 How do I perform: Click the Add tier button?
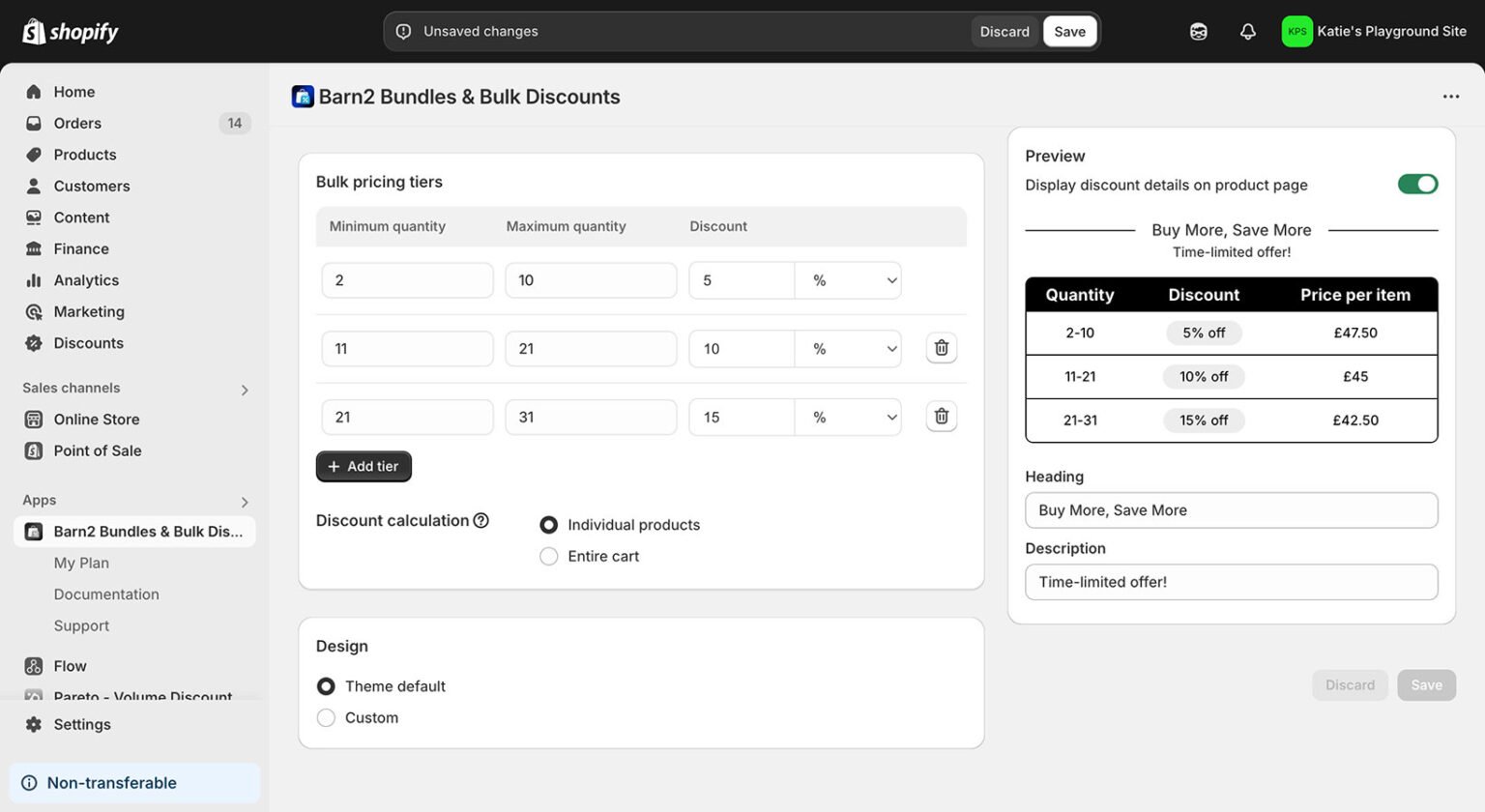[363, 466]
